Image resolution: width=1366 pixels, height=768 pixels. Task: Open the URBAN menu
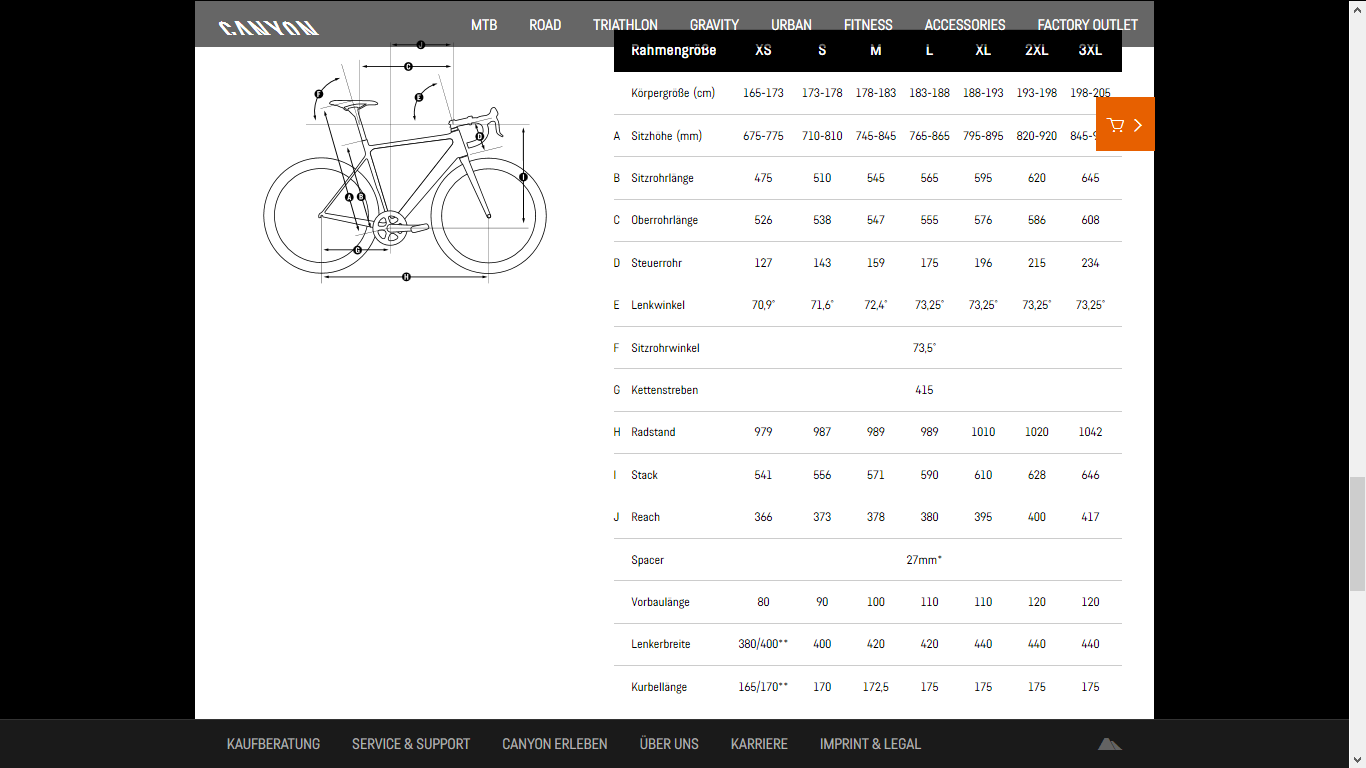[x=791, y=25]
